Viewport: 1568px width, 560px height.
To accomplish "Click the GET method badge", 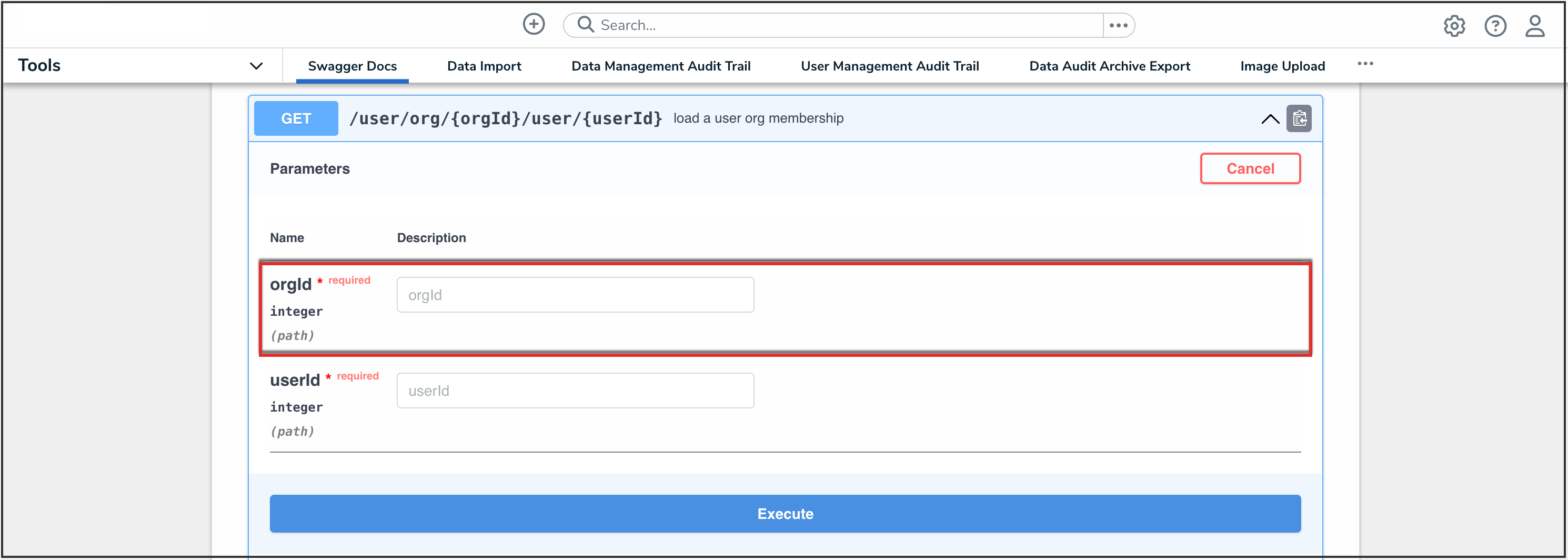I will click(296, 119).
